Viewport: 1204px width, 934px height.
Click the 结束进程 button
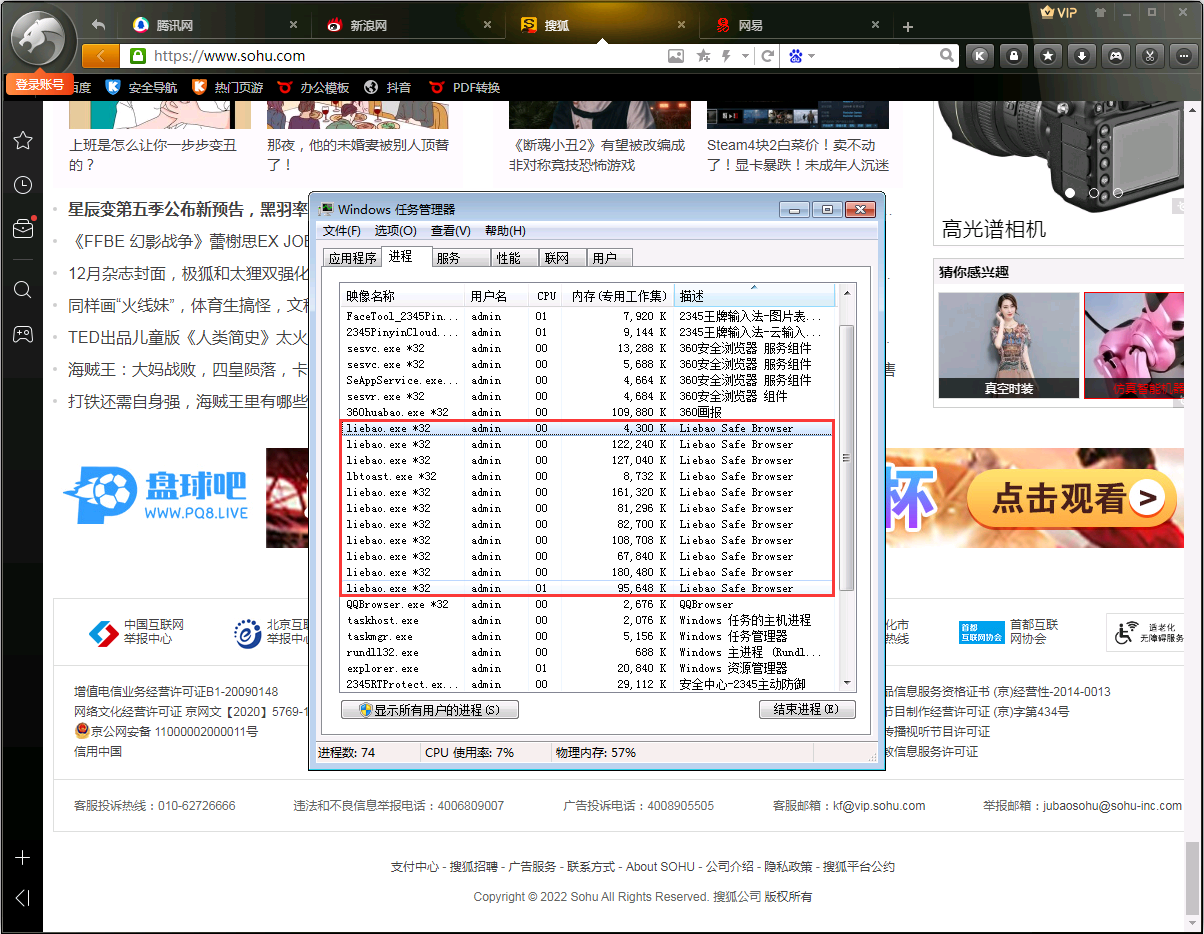point(807,710)
